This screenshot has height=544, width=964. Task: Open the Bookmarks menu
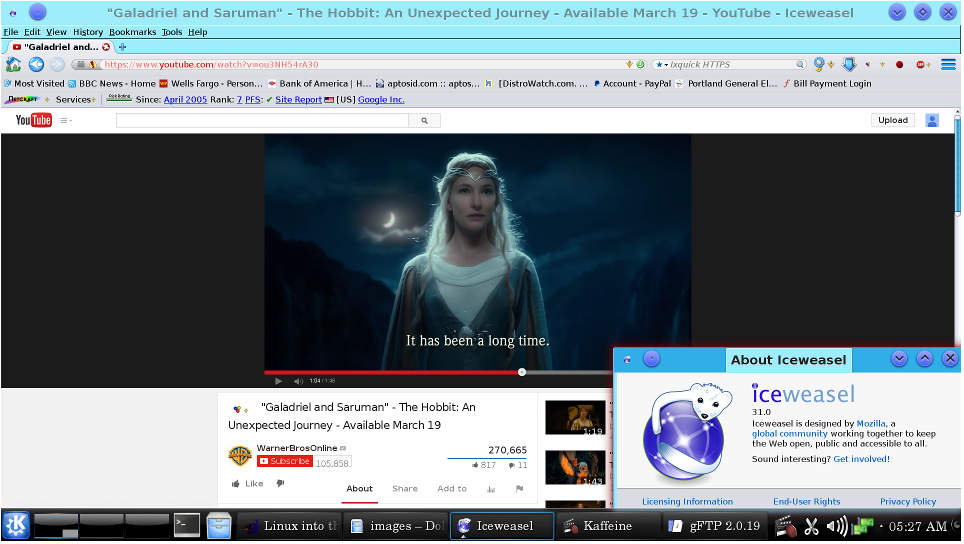click(132, 32)
